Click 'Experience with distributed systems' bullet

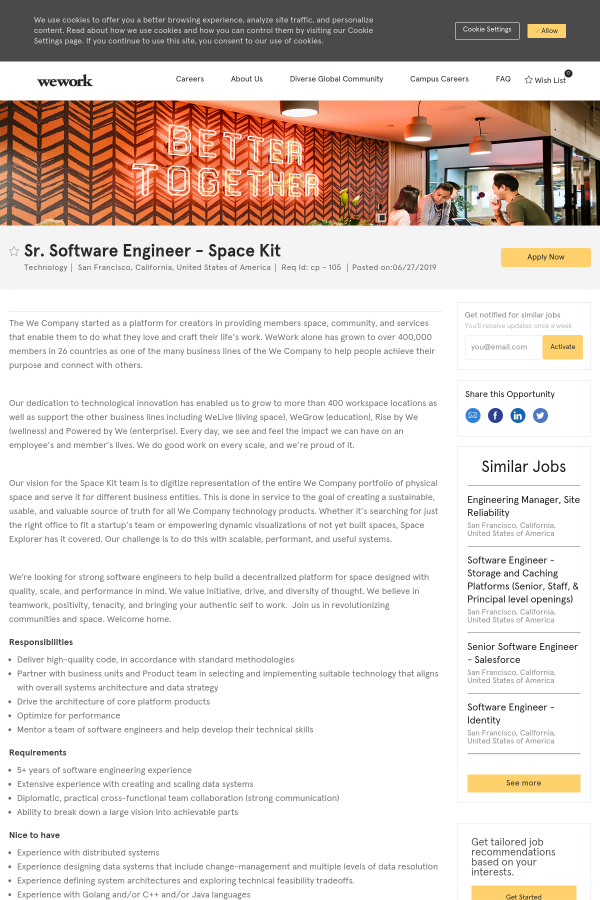(88, 853)
